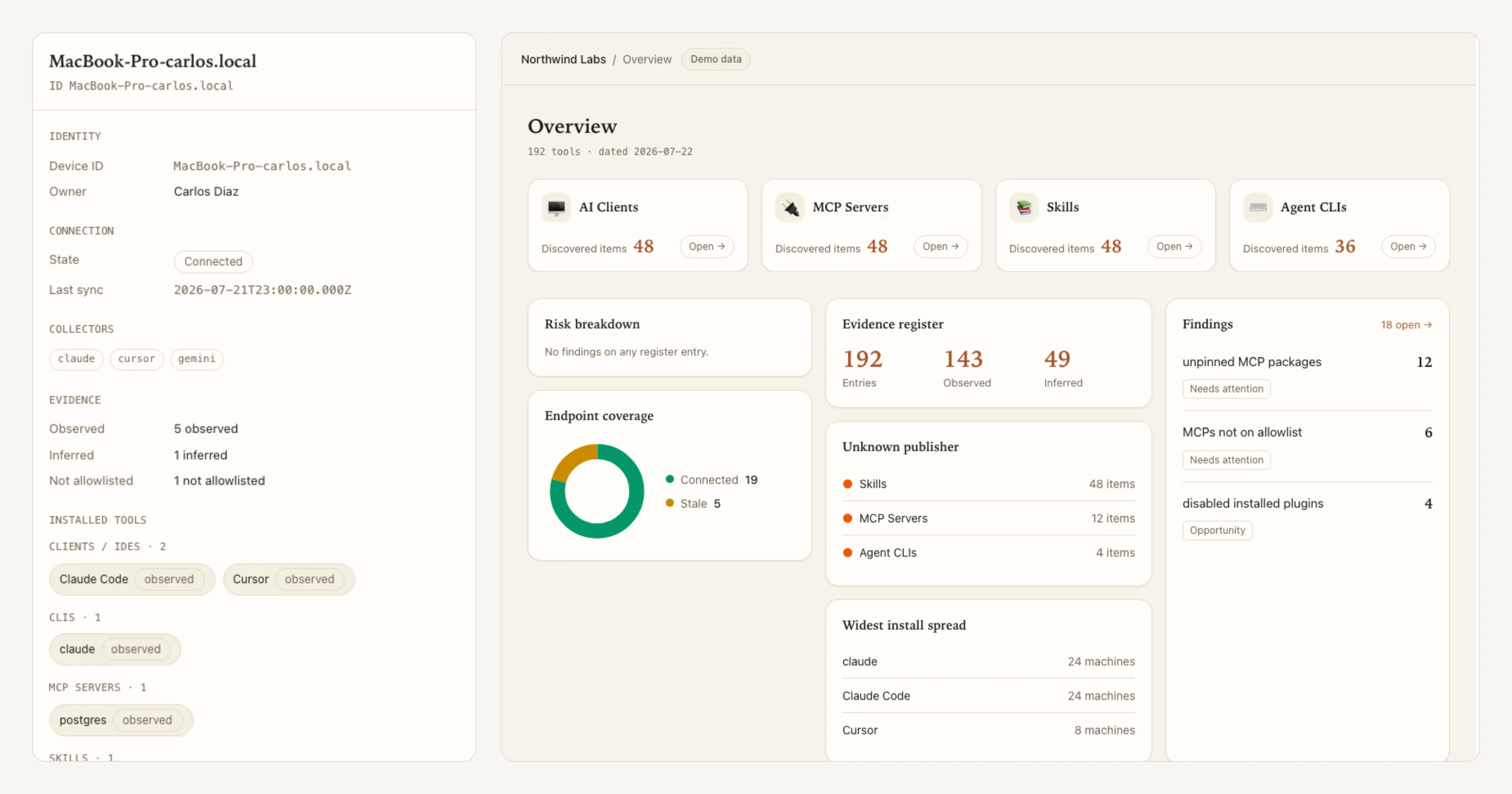Click the Owner value Carlos Diaz
Image resolution: width=1512 pixels, height=794 pixels.
point(206,191)
